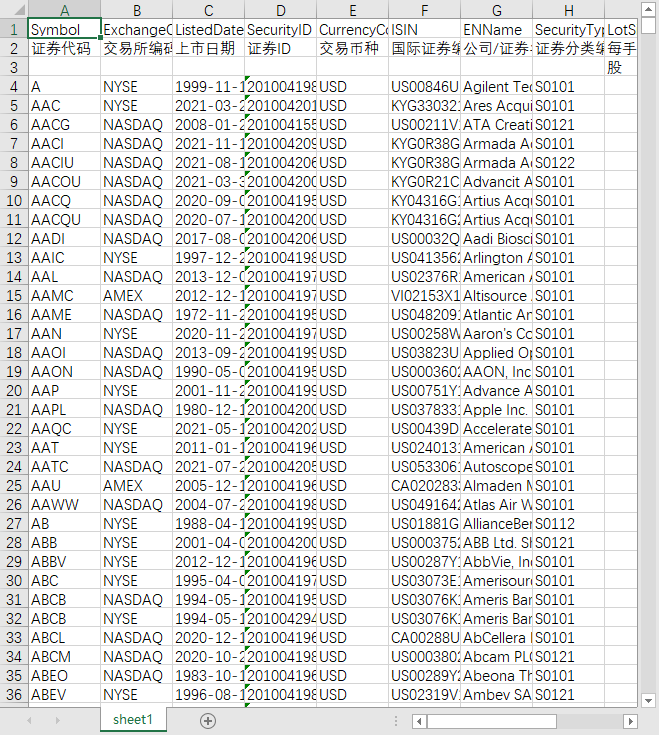Click the vertical scrollbar thumb
Image resolution: width=659 pixels, height=735 pixels.
click(648, 26)
